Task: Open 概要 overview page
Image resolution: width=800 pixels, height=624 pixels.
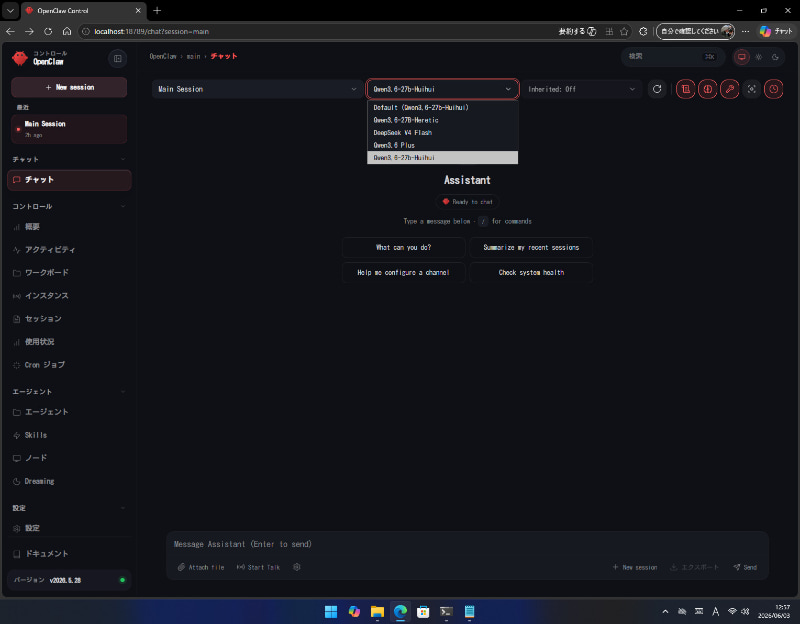Action: coord(69,227)
